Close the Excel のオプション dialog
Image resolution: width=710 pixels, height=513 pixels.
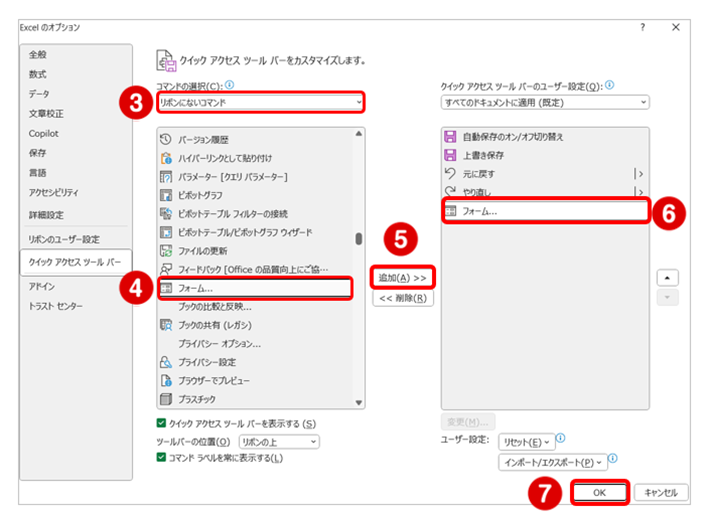point(676,27)
